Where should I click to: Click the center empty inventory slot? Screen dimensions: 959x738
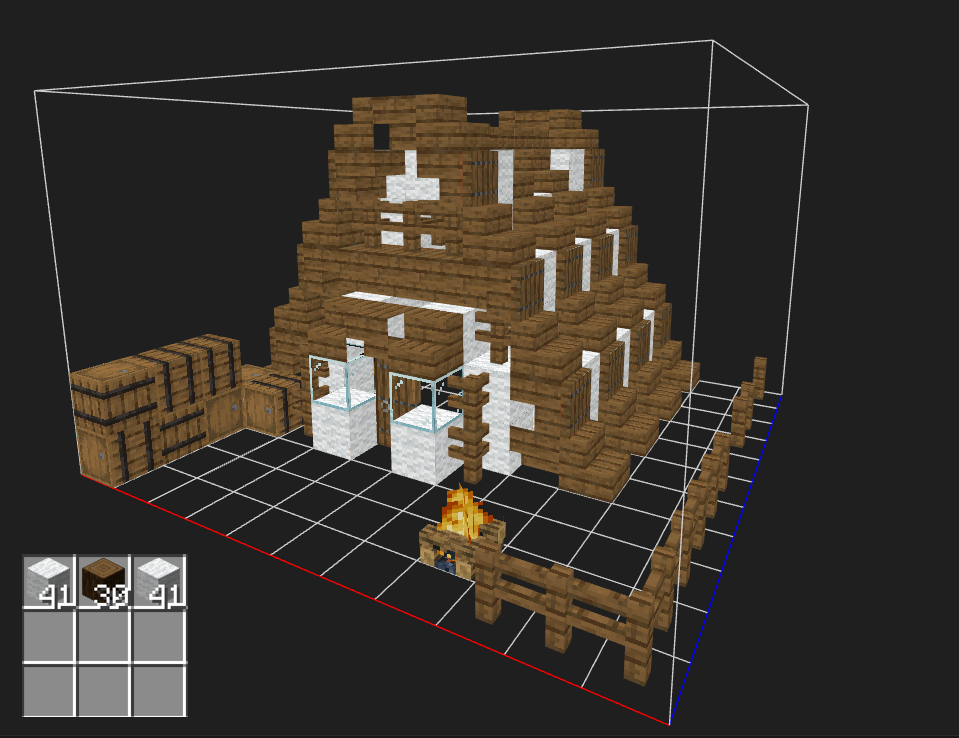(104, 637)
